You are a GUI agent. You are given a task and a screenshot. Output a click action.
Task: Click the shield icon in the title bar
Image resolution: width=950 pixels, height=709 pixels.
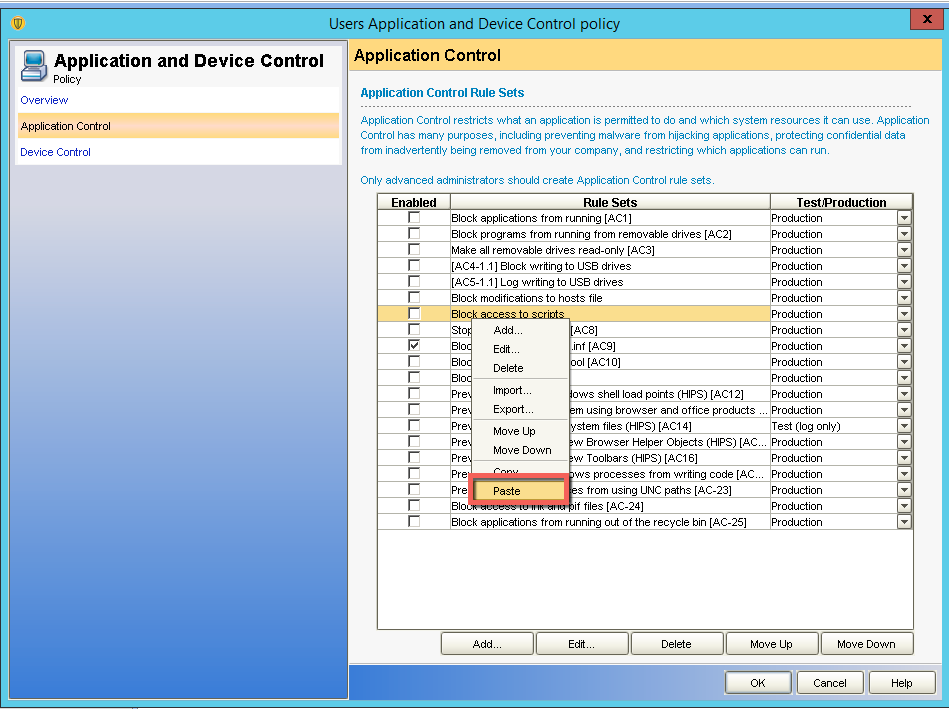pos(18,23)
